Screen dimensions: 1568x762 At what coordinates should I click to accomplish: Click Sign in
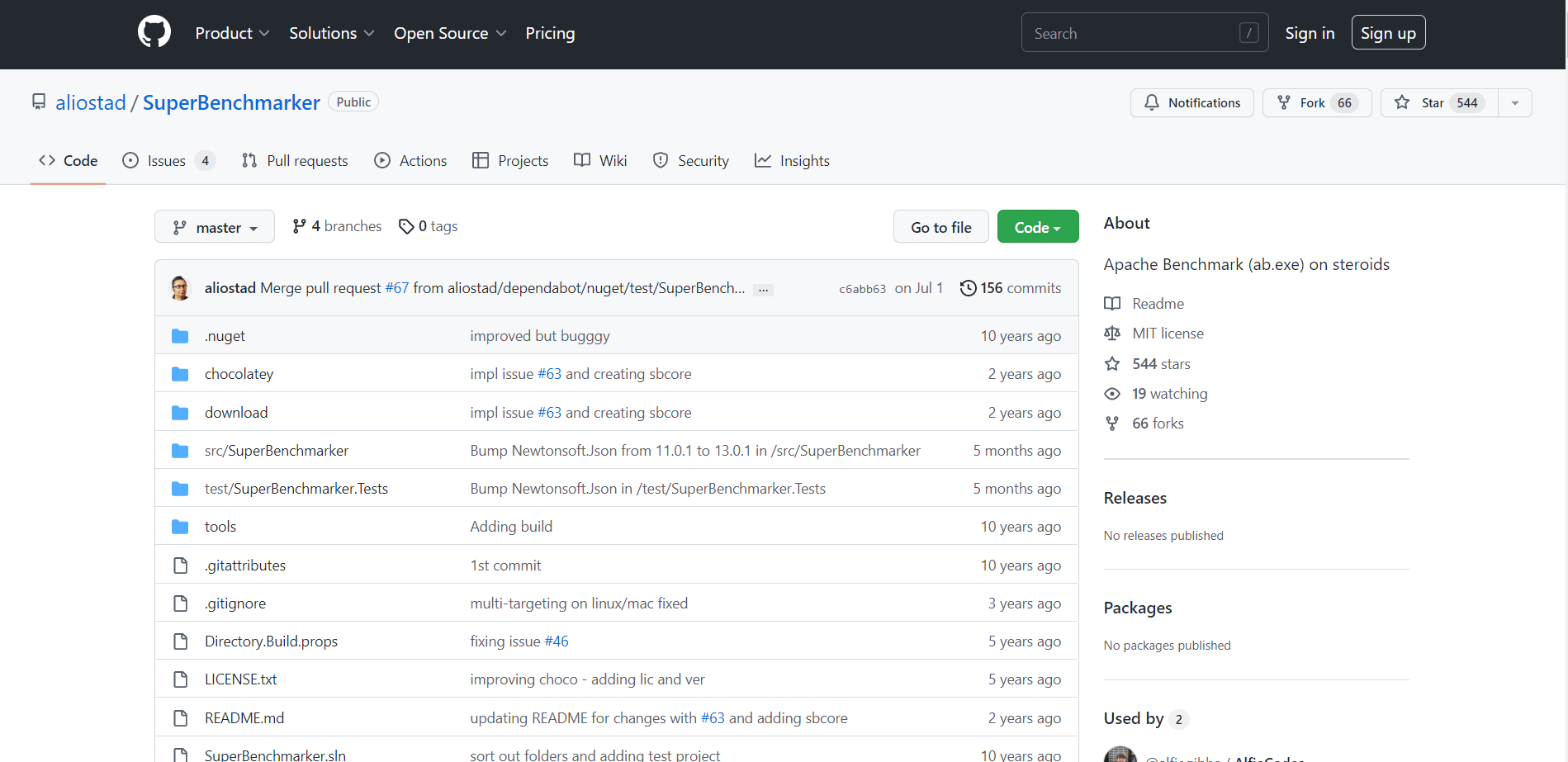tap(1310, 33)
